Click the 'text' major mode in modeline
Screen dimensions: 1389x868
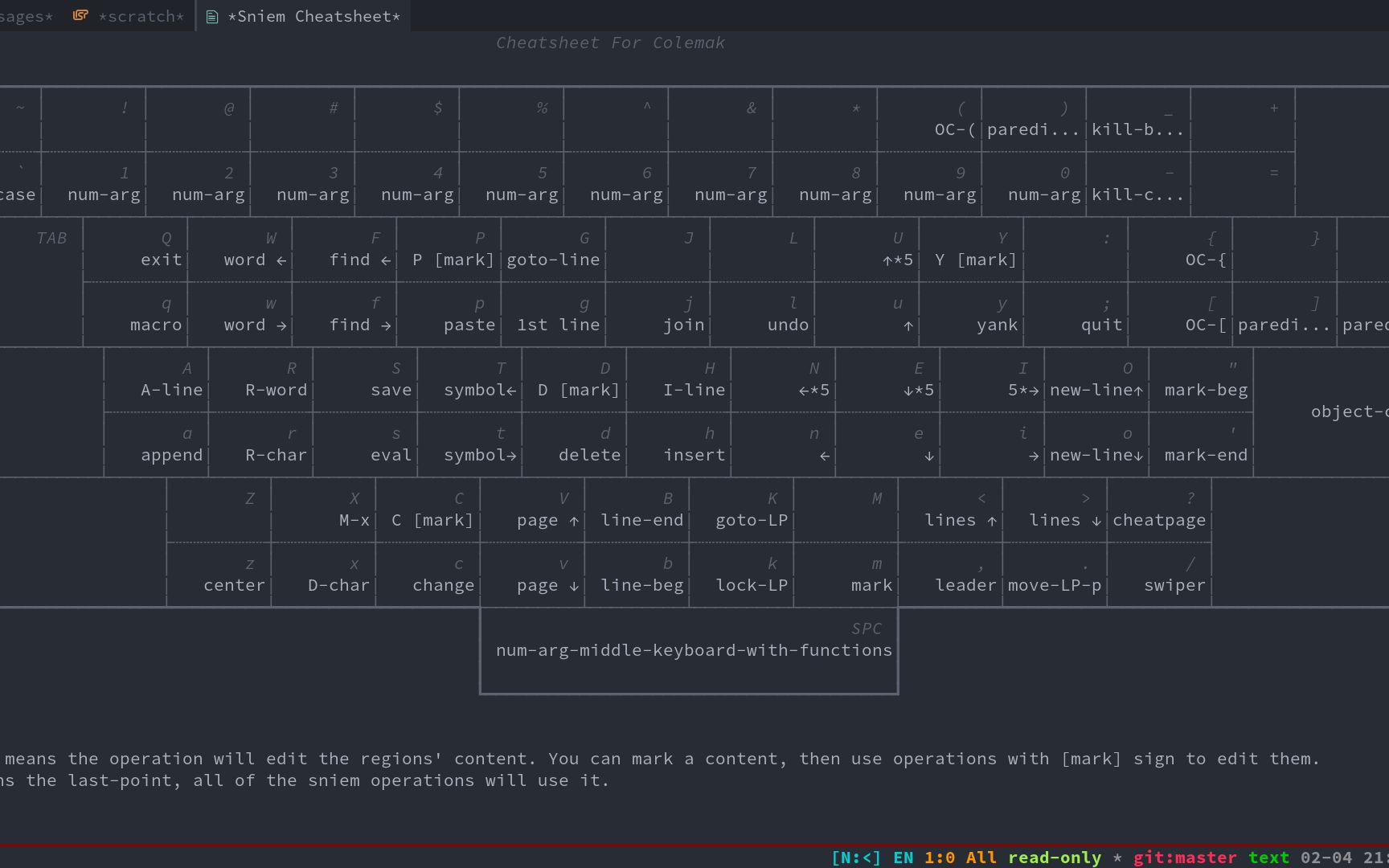pyautogui.click(x=1269, y=858)
